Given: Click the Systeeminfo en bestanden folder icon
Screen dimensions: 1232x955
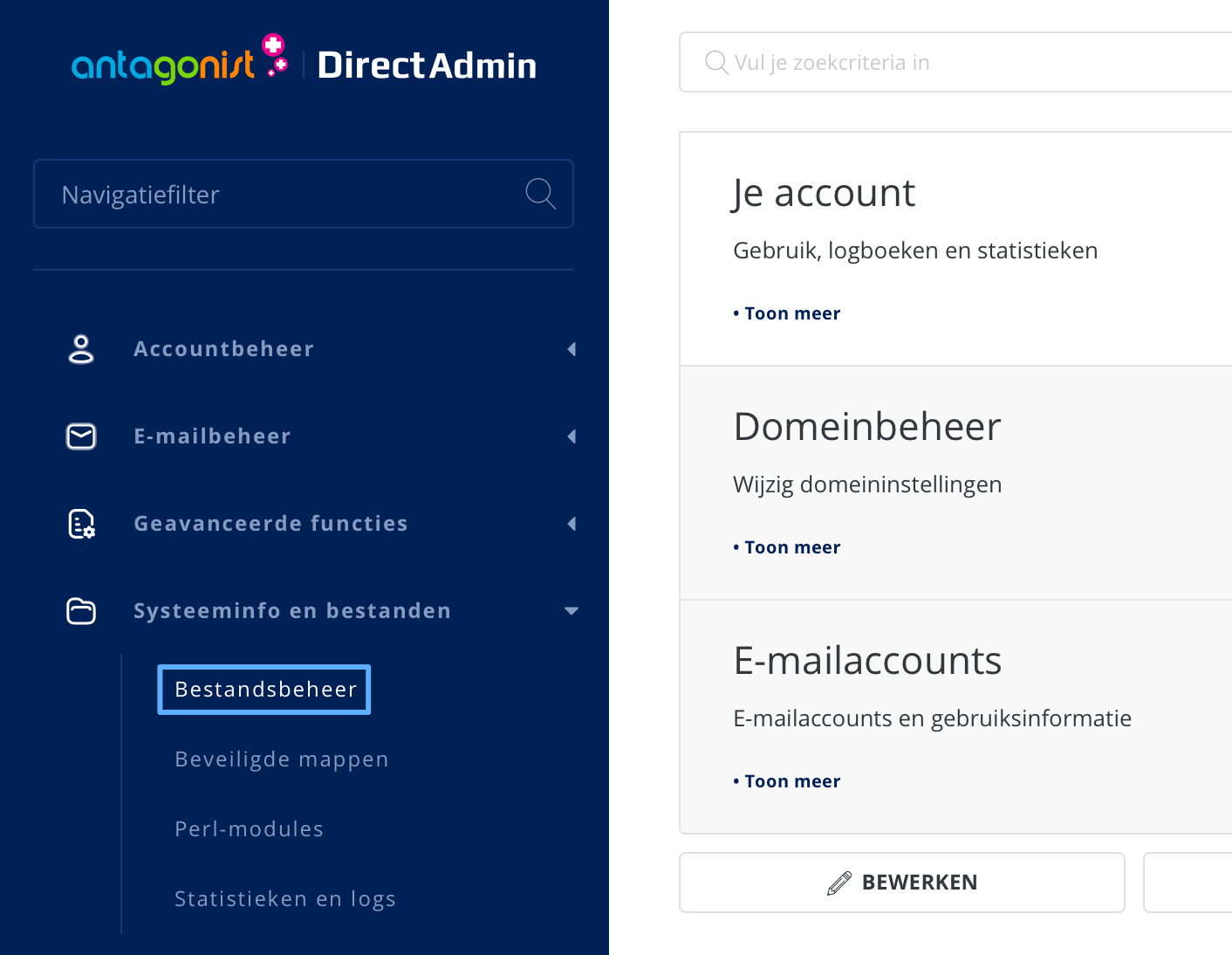Looking at the screenshot, I should tap(80, 611).
